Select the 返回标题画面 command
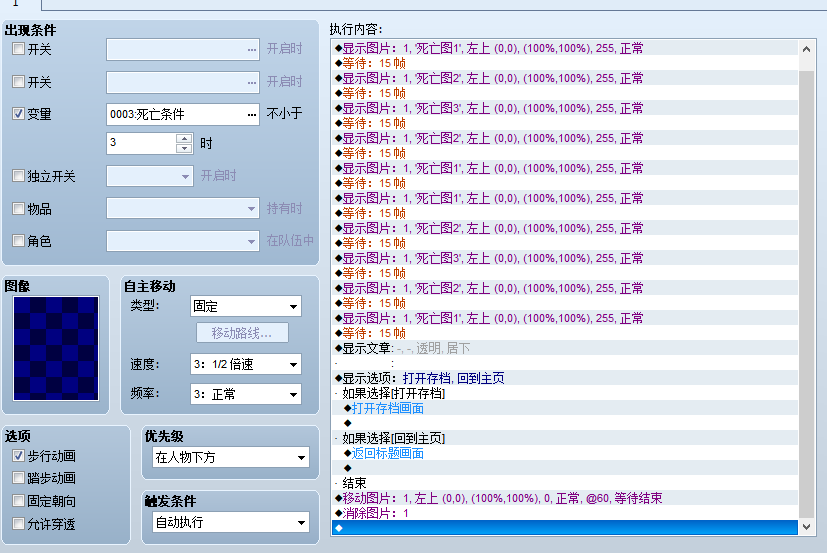This screenshot has width=827, height=553. tap(564, 453)
